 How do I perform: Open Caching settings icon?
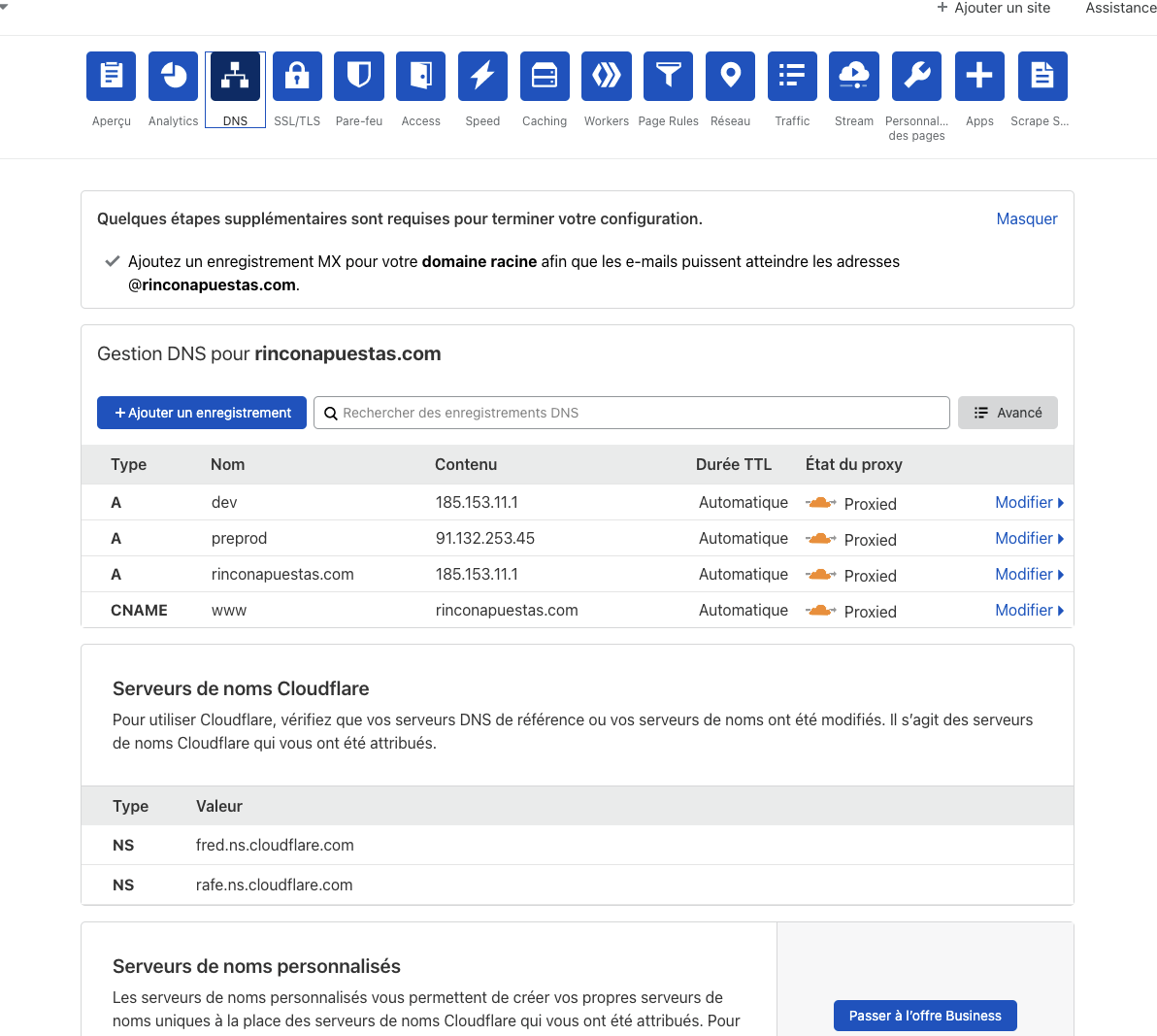coord(545,77)
